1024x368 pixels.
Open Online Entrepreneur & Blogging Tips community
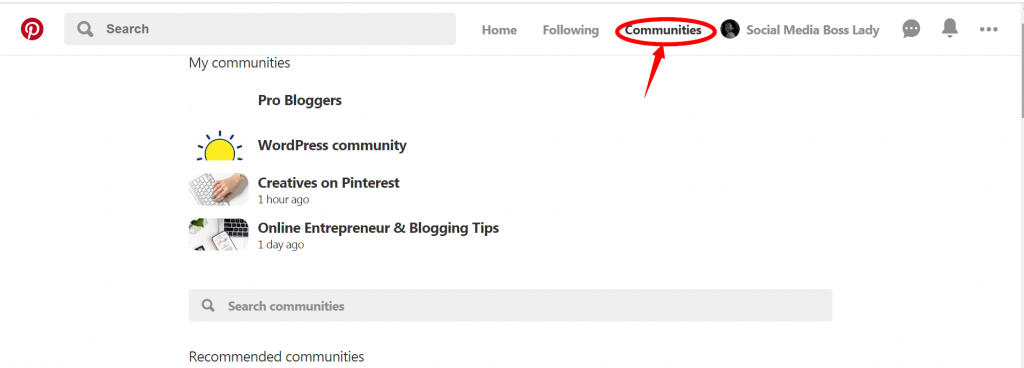[x=378, y=228]
